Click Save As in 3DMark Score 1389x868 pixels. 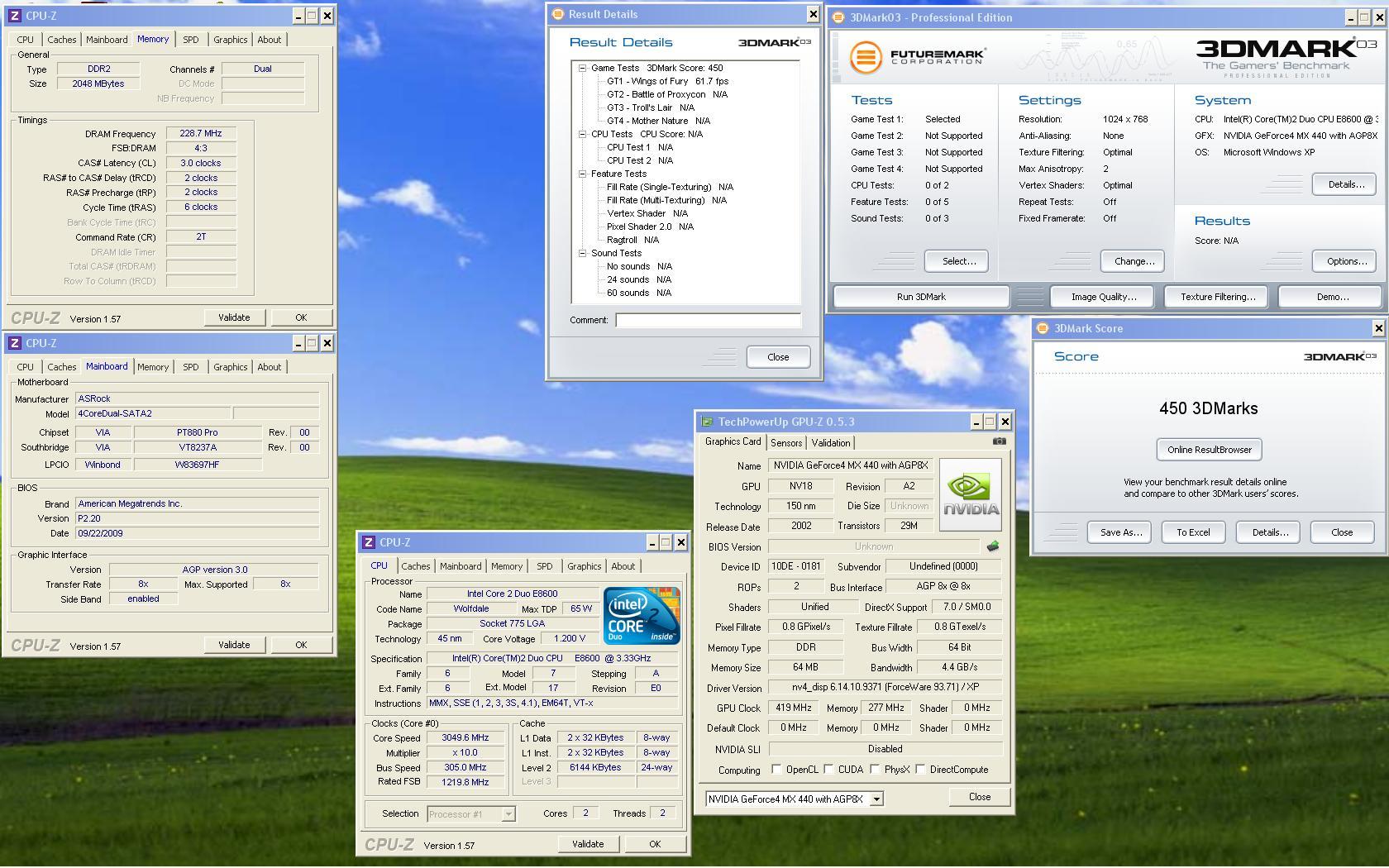pos(1121,532)
